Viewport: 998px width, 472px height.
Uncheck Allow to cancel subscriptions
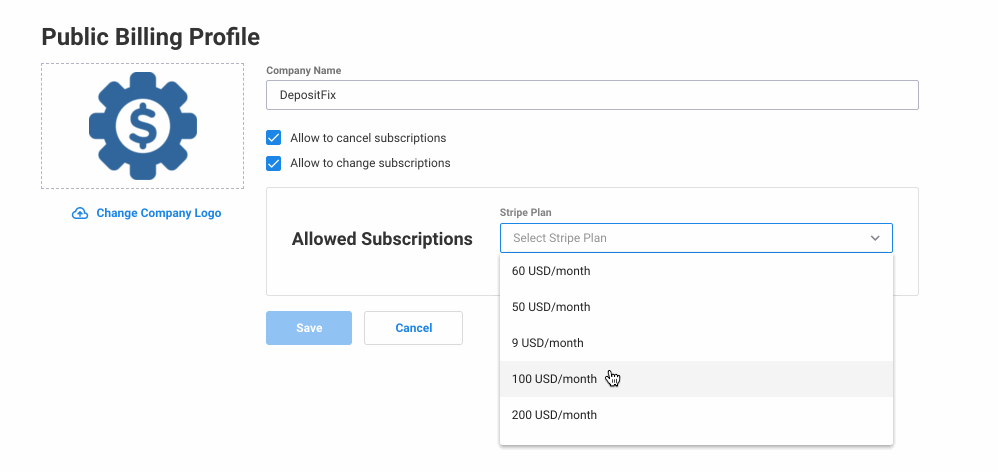coord(274,138)
